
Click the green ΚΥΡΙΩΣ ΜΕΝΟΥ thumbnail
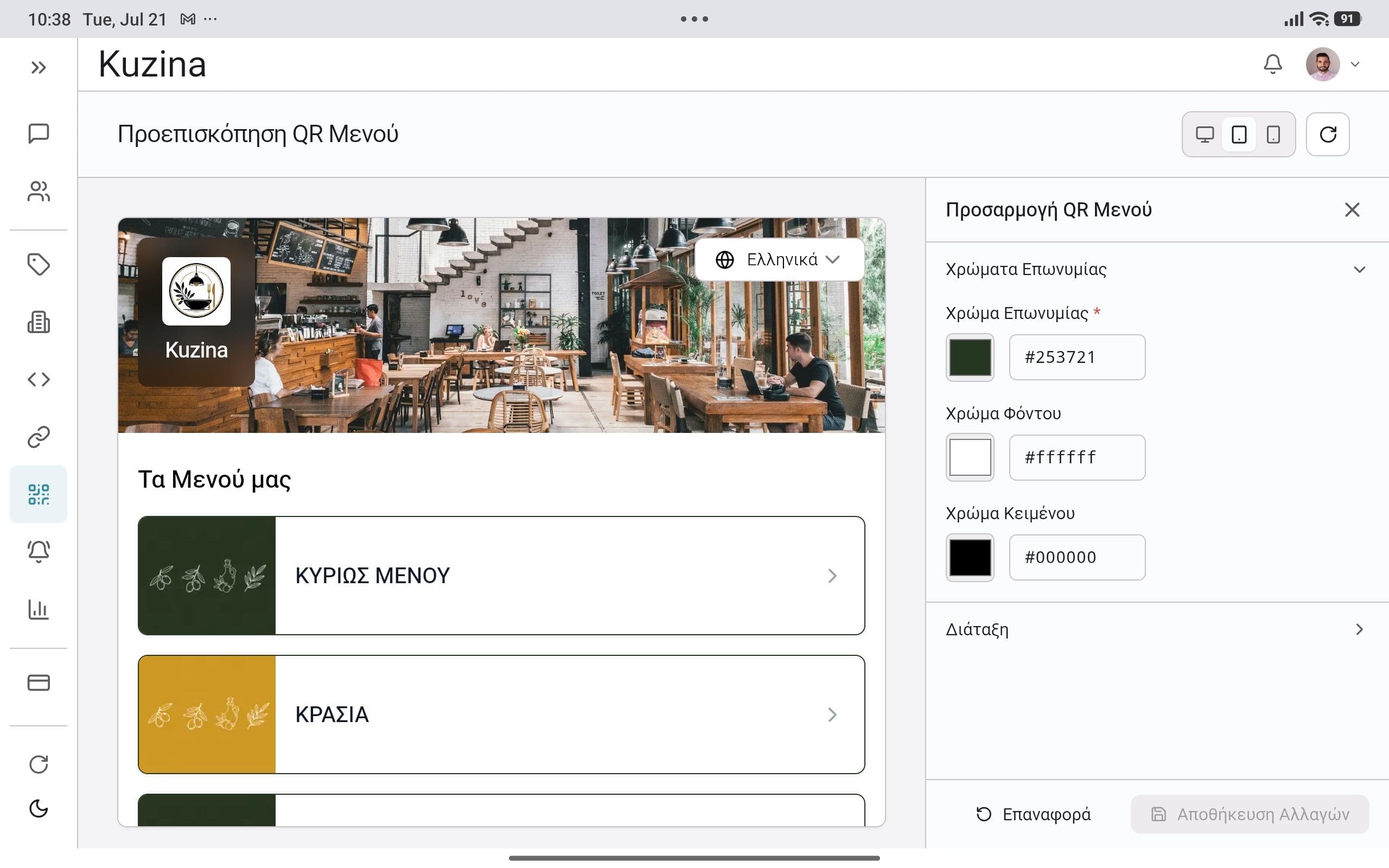coord(207,576)
